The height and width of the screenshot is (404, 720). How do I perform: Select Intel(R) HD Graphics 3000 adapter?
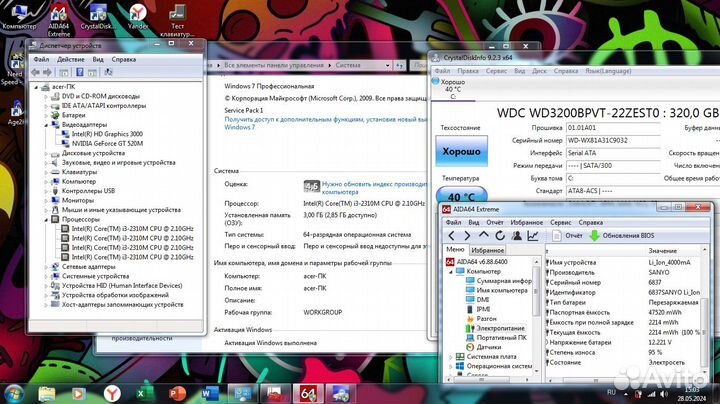click(107, 134)
